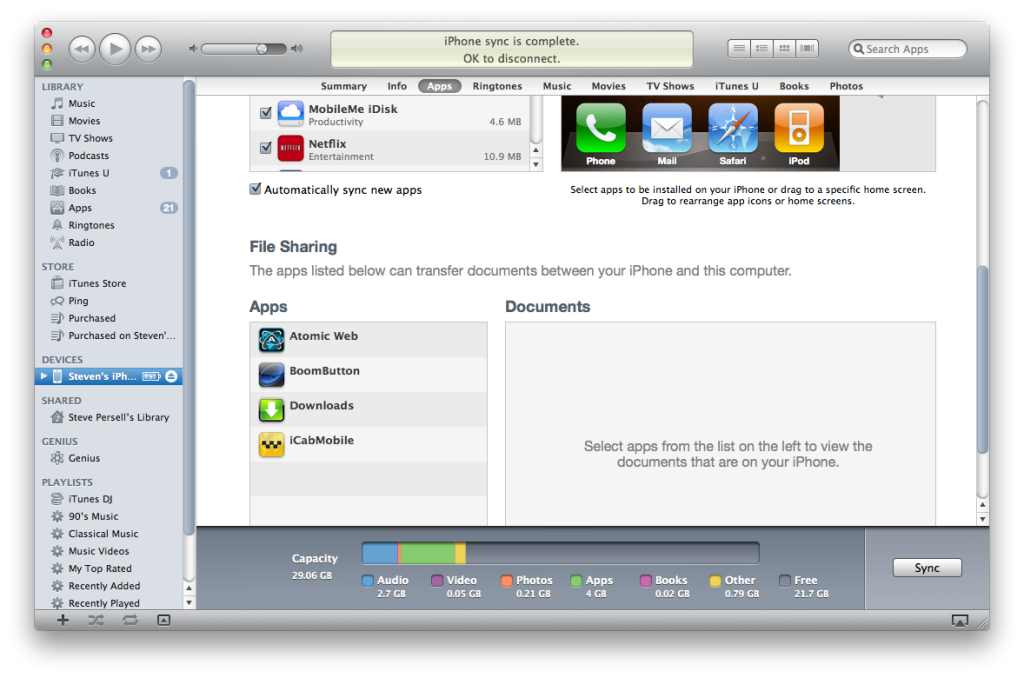Viewport: 1024px width, 678px height.
Task: Click the Netflix app icon
Action: (x=291, y=148)
